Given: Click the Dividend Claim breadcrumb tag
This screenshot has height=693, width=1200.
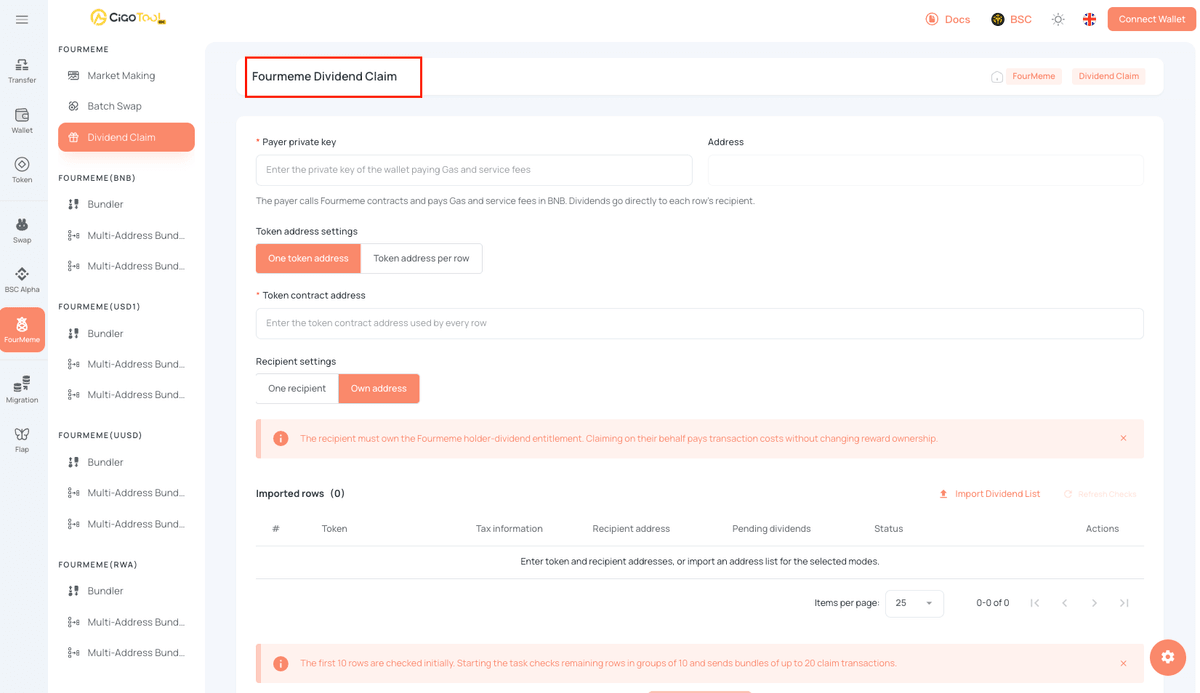Looking at the screenshot, I should click(x=1108, y=76).
